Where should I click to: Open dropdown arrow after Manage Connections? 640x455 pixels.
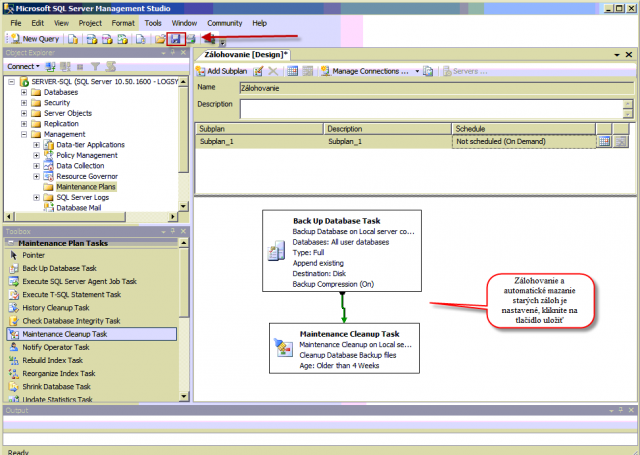tap(417, 71)
